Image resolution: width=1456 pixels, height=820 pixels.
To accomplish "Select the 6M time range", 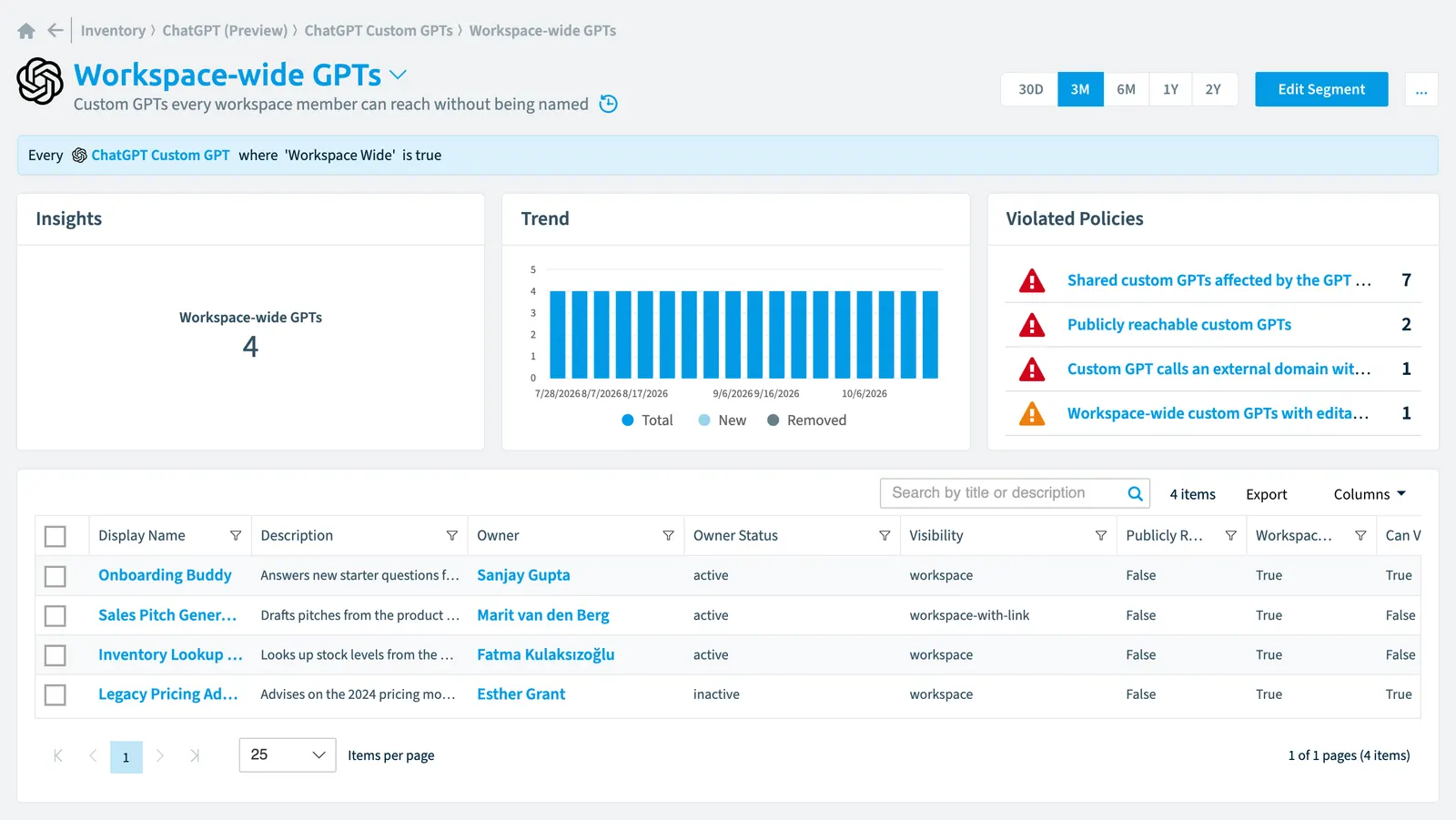I will 1127,89.
